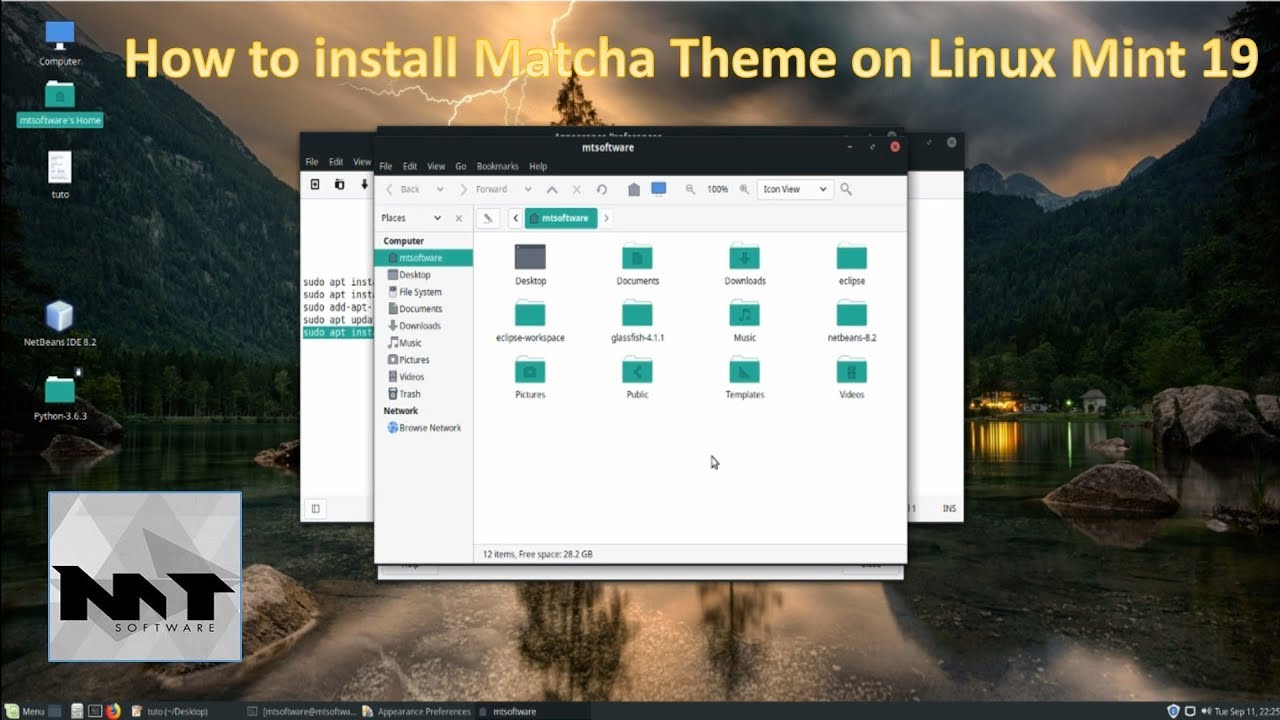Open the Edit menu in mtsoftware window
This screenshot has height=720, width=1280.
coord(410,166)
